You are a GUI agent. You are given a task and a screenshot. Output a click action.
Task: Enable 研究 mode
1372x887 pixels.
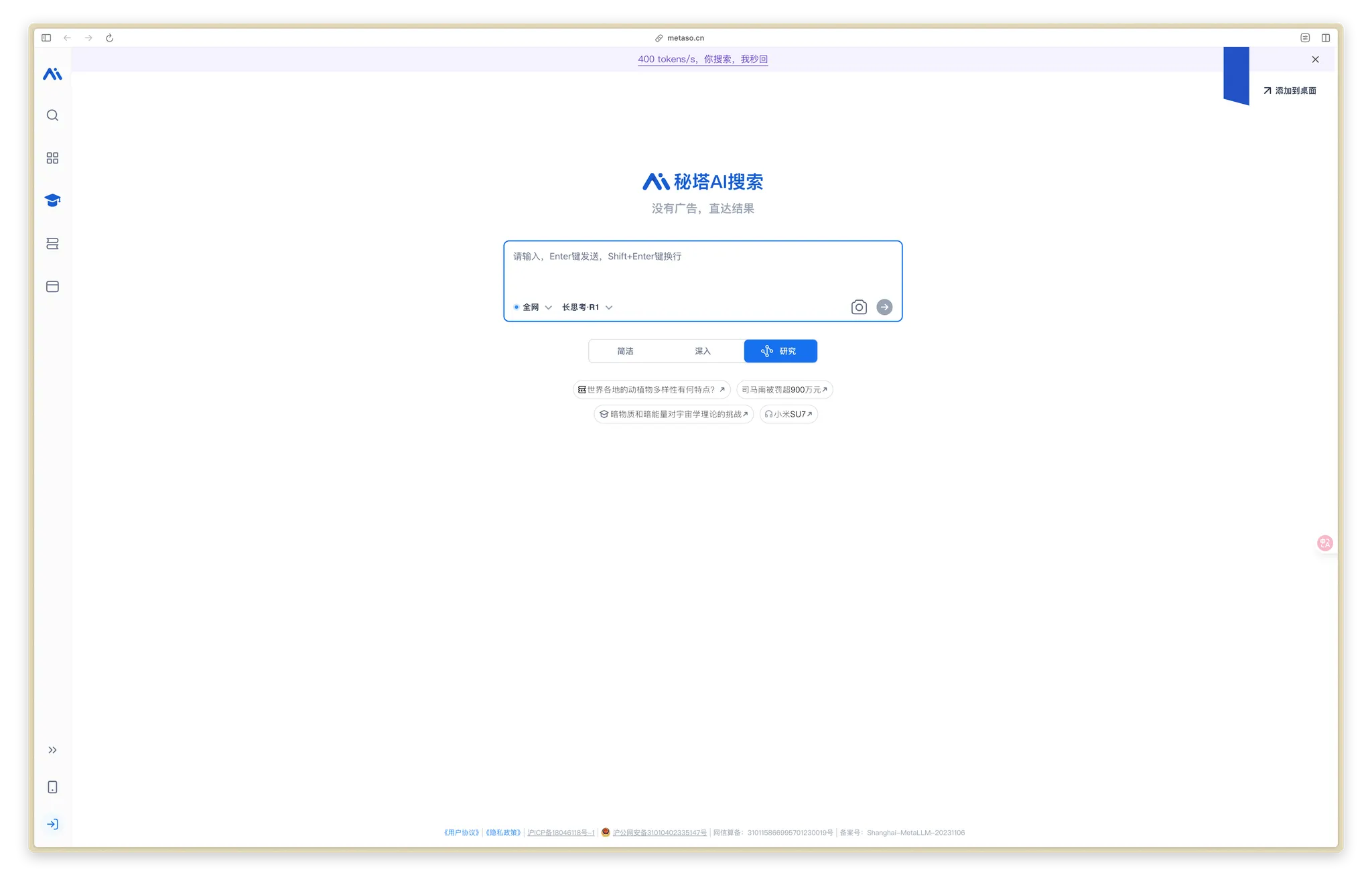(780, 350)
